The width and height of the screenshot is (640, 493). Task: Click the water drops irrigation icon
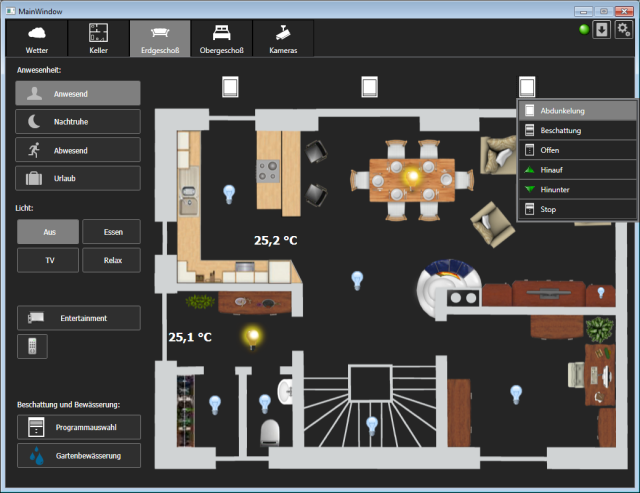tap(36, 455)
